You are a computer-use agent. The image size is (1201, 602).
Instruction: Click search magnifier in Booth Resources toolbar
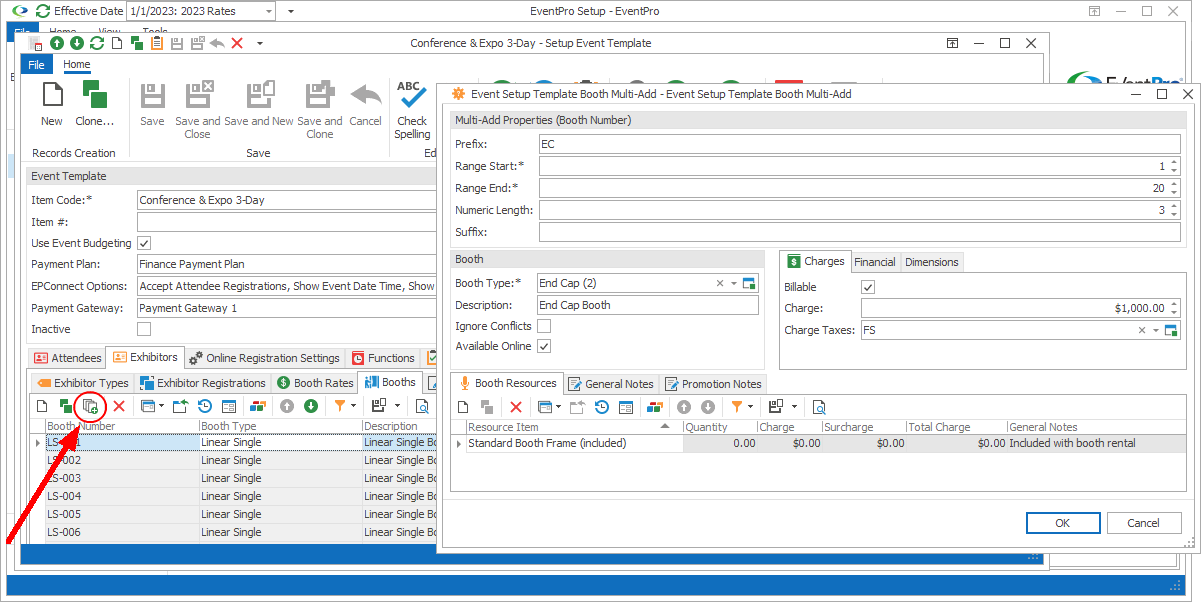click(819, 407)
